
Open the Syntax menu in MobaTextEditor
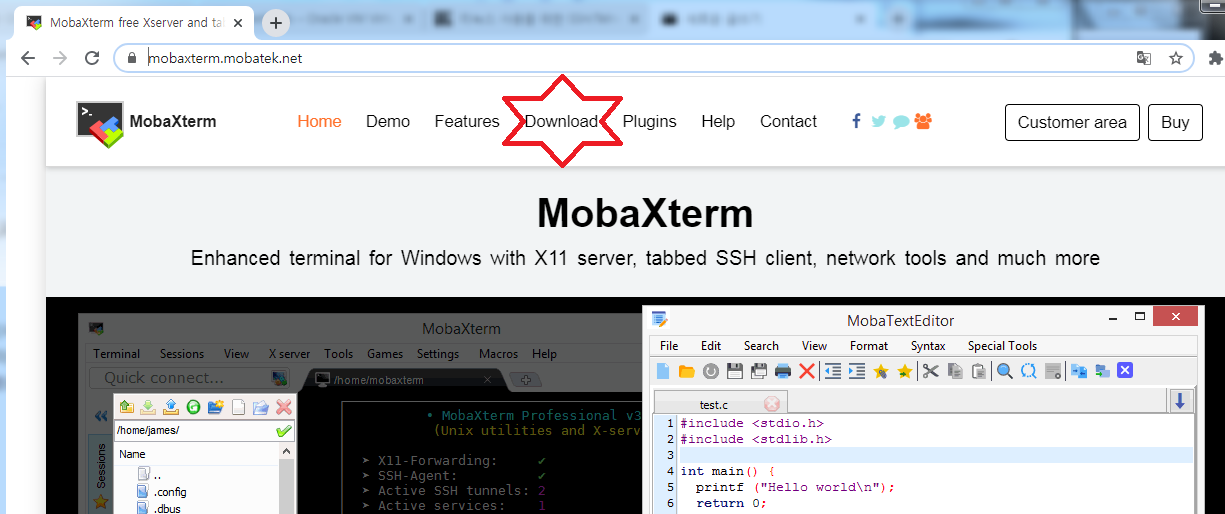(928, 346)
